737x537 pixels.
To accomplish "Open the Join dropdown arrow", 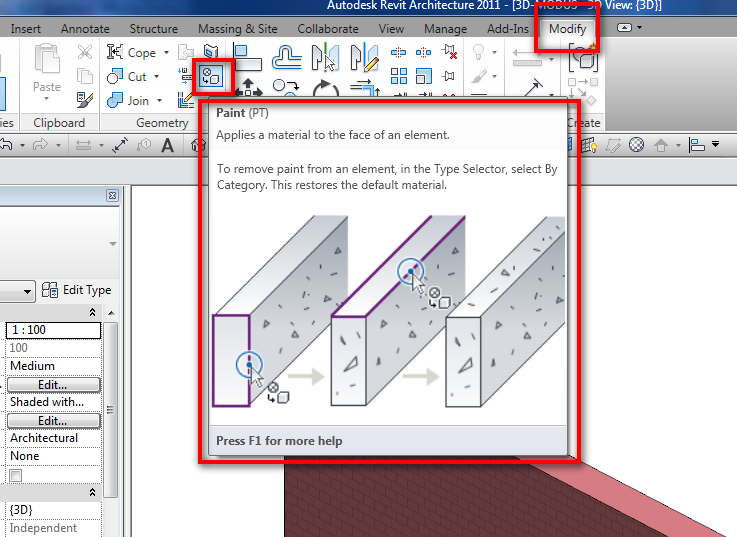I will pos(159,100).
